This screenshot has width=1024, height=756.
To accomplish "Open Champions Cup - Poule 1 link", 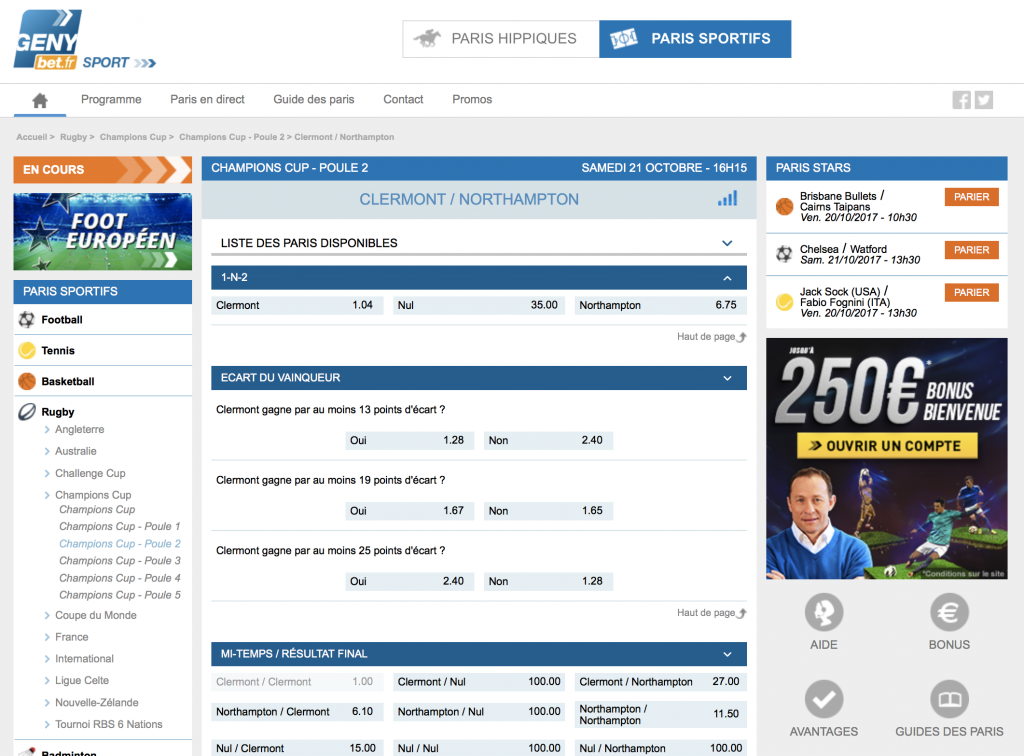I will click(120, 526).
